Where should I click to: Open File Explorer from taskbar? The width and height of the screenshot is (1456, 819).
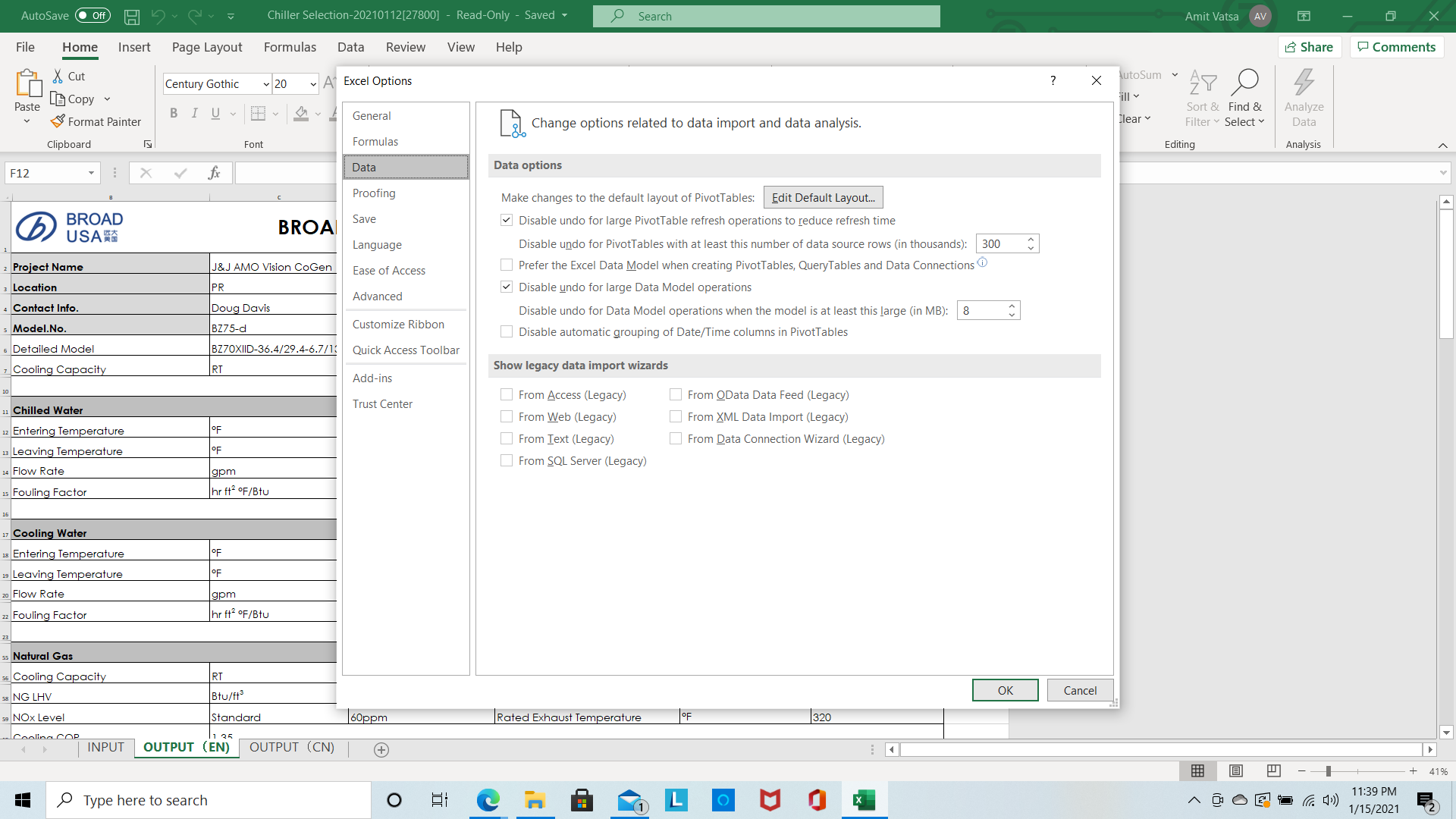[535, 800]
